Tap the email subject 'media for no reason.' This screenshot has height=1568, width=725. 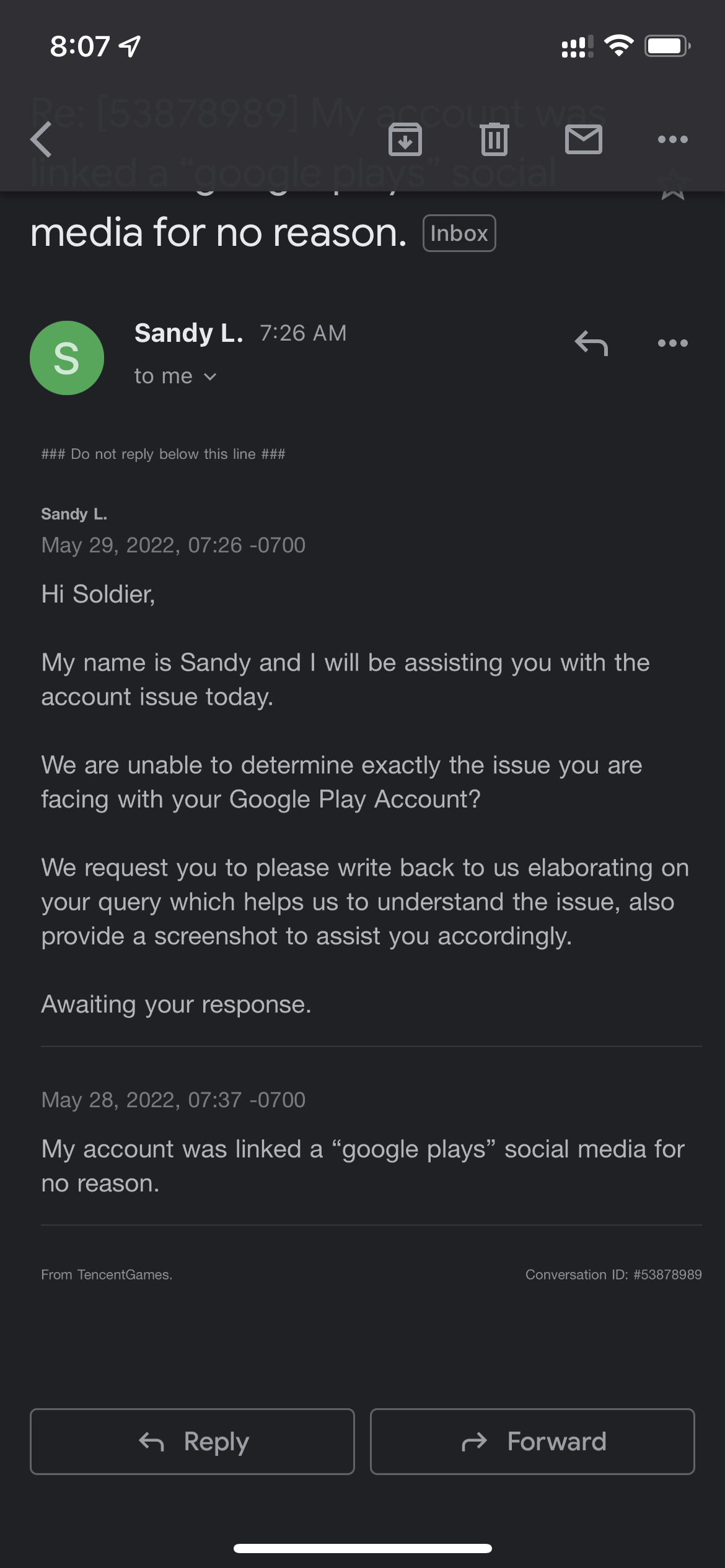218,233
